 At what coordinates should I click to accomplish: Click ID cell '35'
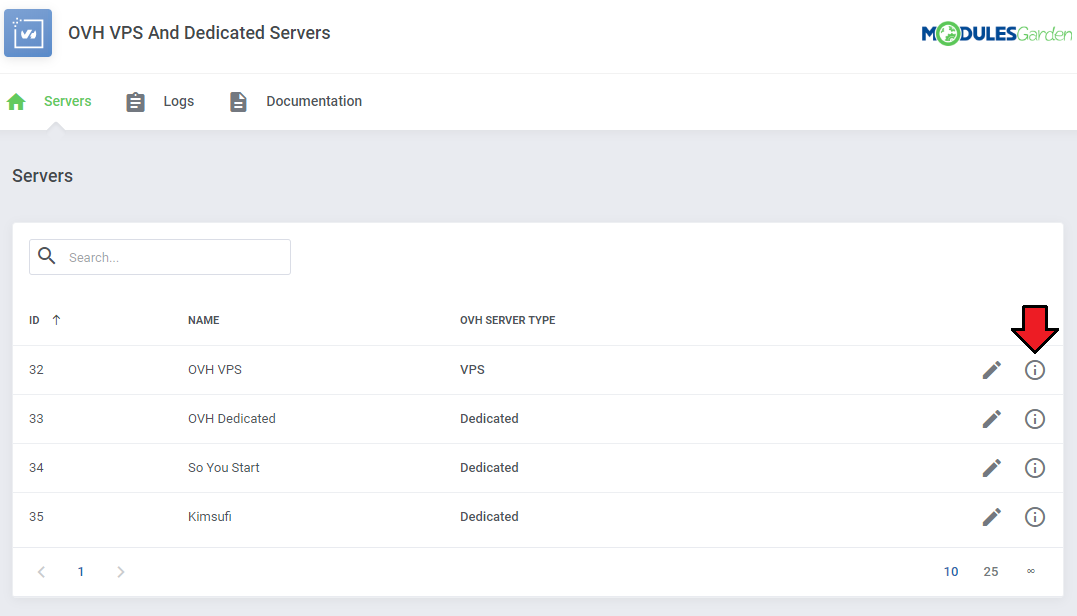36,516
